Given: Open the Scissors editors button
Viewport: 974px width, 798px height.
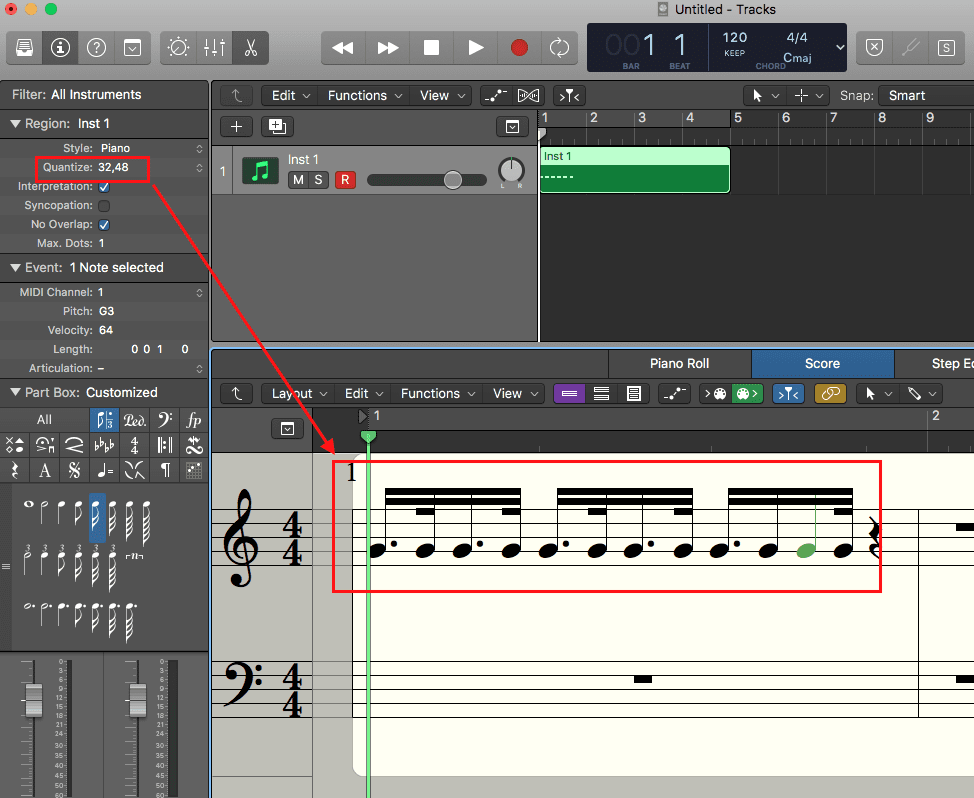Looking at the screenshot, I should tap(250, 47).
